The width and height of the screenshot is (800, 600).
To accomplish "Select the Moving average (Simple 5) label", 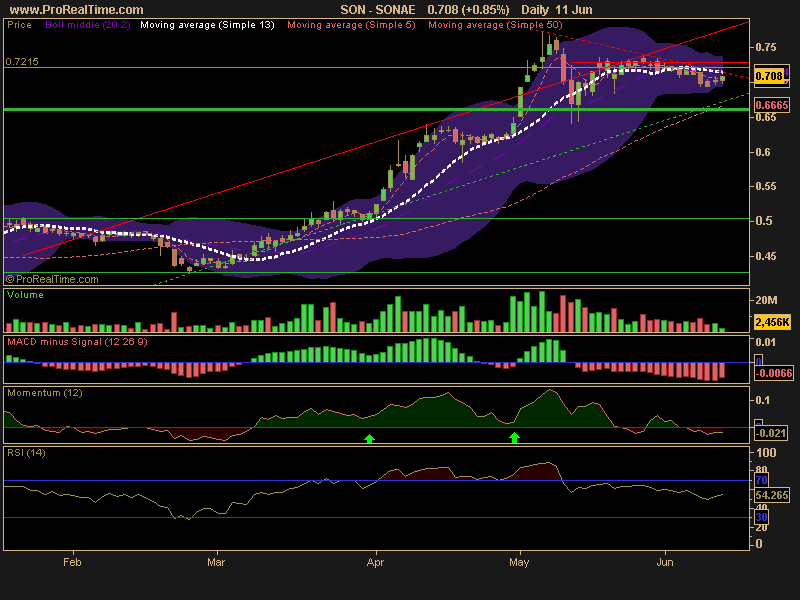I will tap(350, 23).
